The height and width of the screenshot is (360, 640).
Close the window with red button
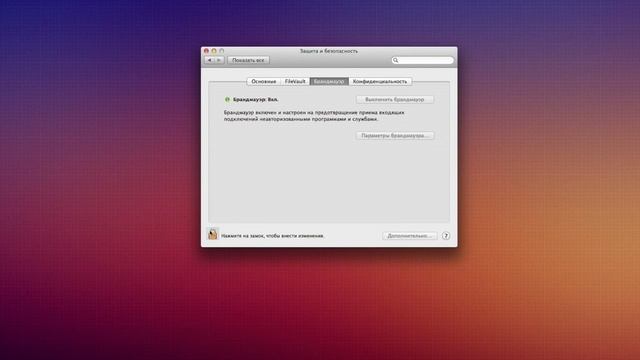pyautogui.click(x=206, y=51)
